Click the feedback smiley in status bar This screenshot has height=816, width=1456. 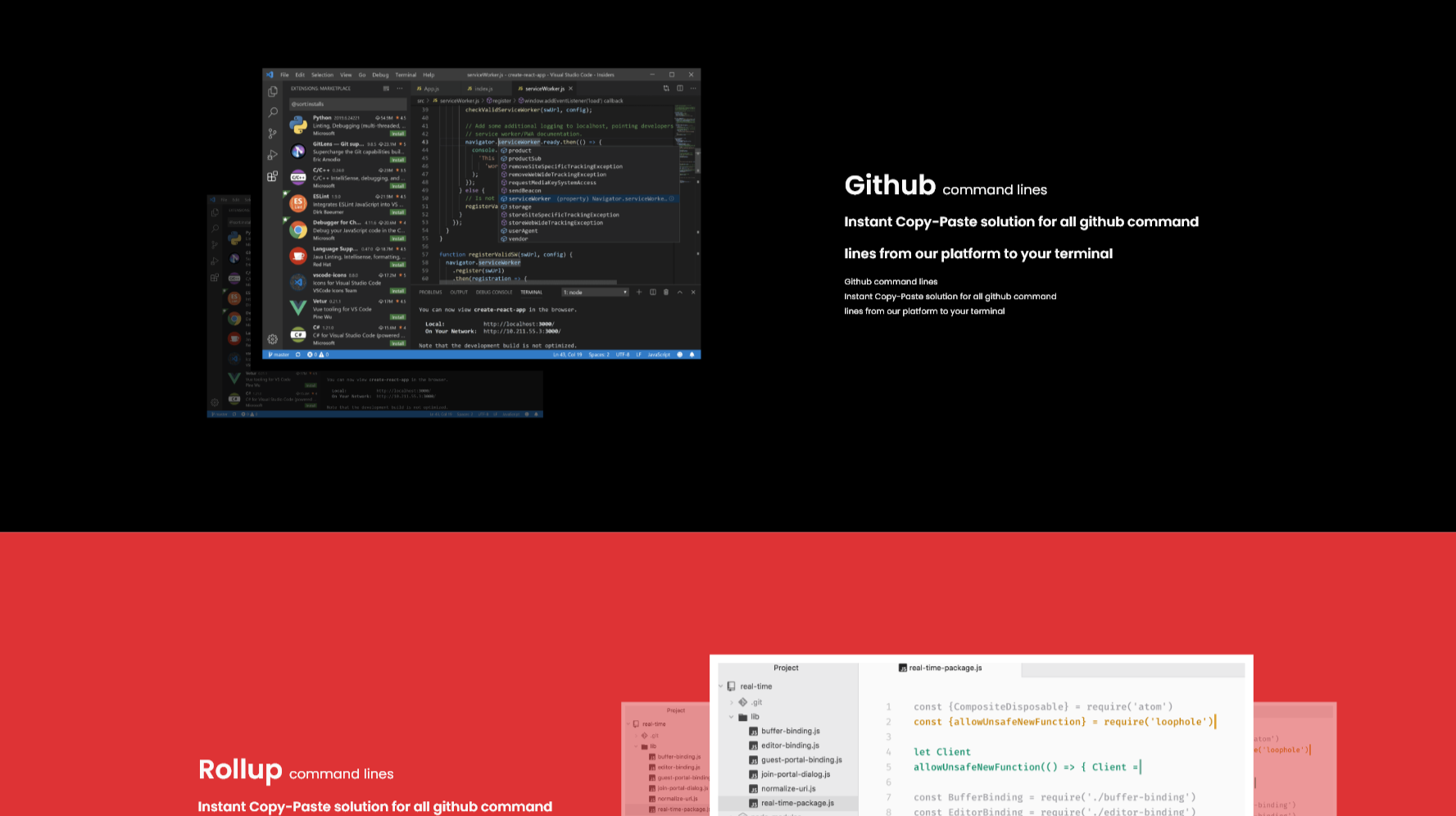pyautogui.click(x=679, y=355)
